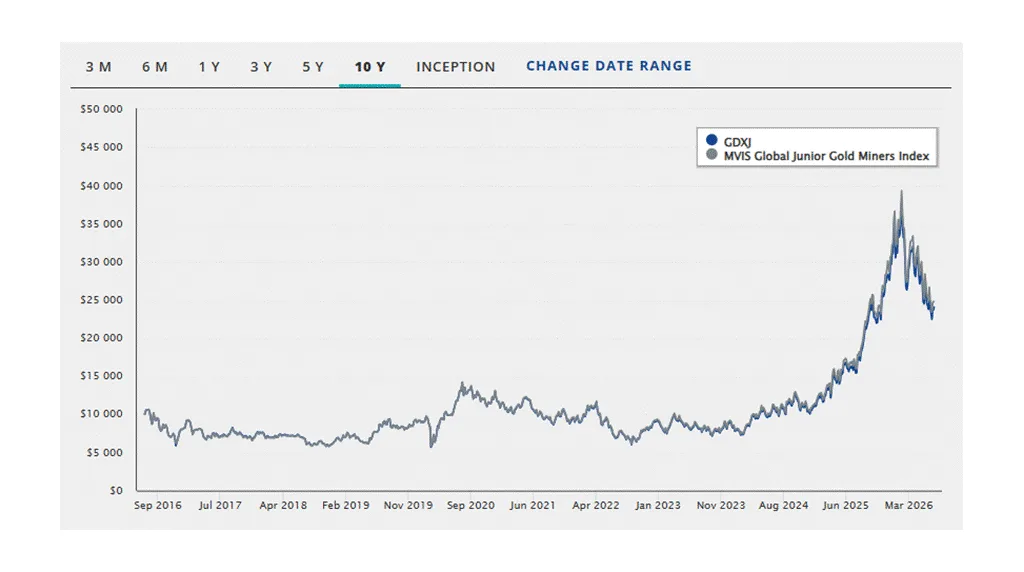The height and width of the screenshot is (572, 1024).
Task: Open the CHANGE DATE RANGE link
Action: coord(609,66)
